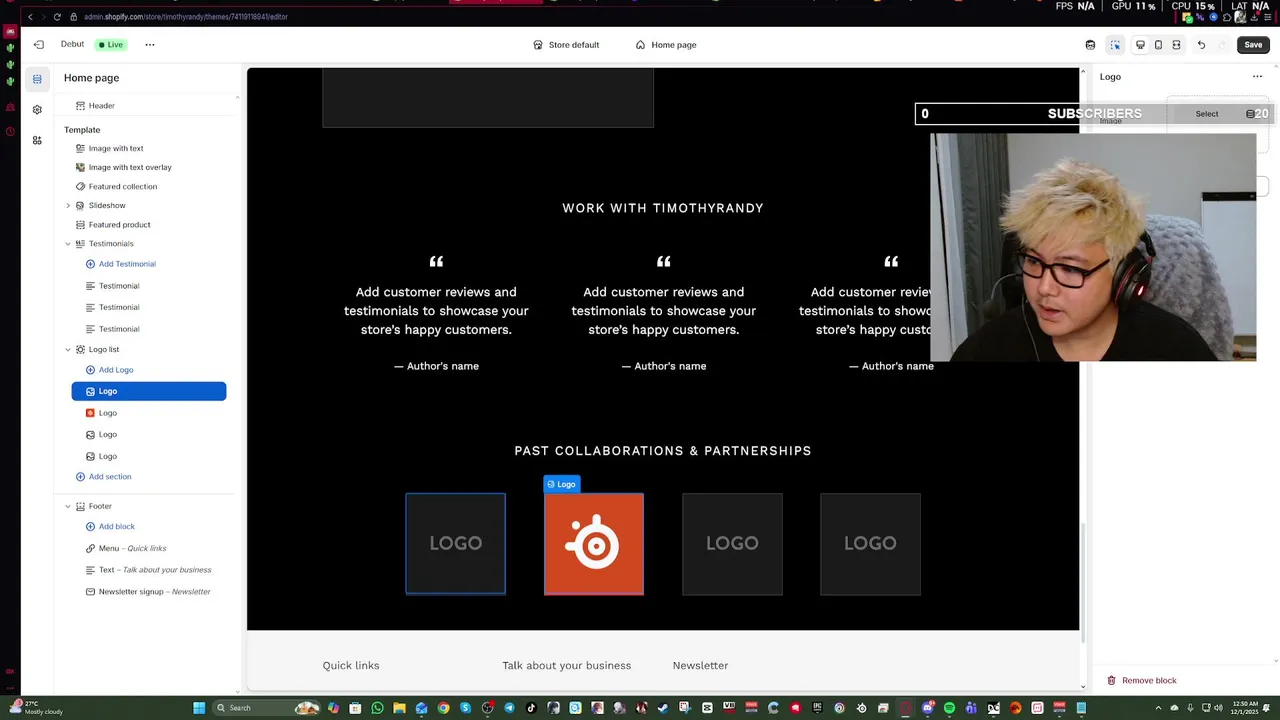Open the Sidekick assistant face icon
Screen dimensions: 1280x720
point(1090,45)
